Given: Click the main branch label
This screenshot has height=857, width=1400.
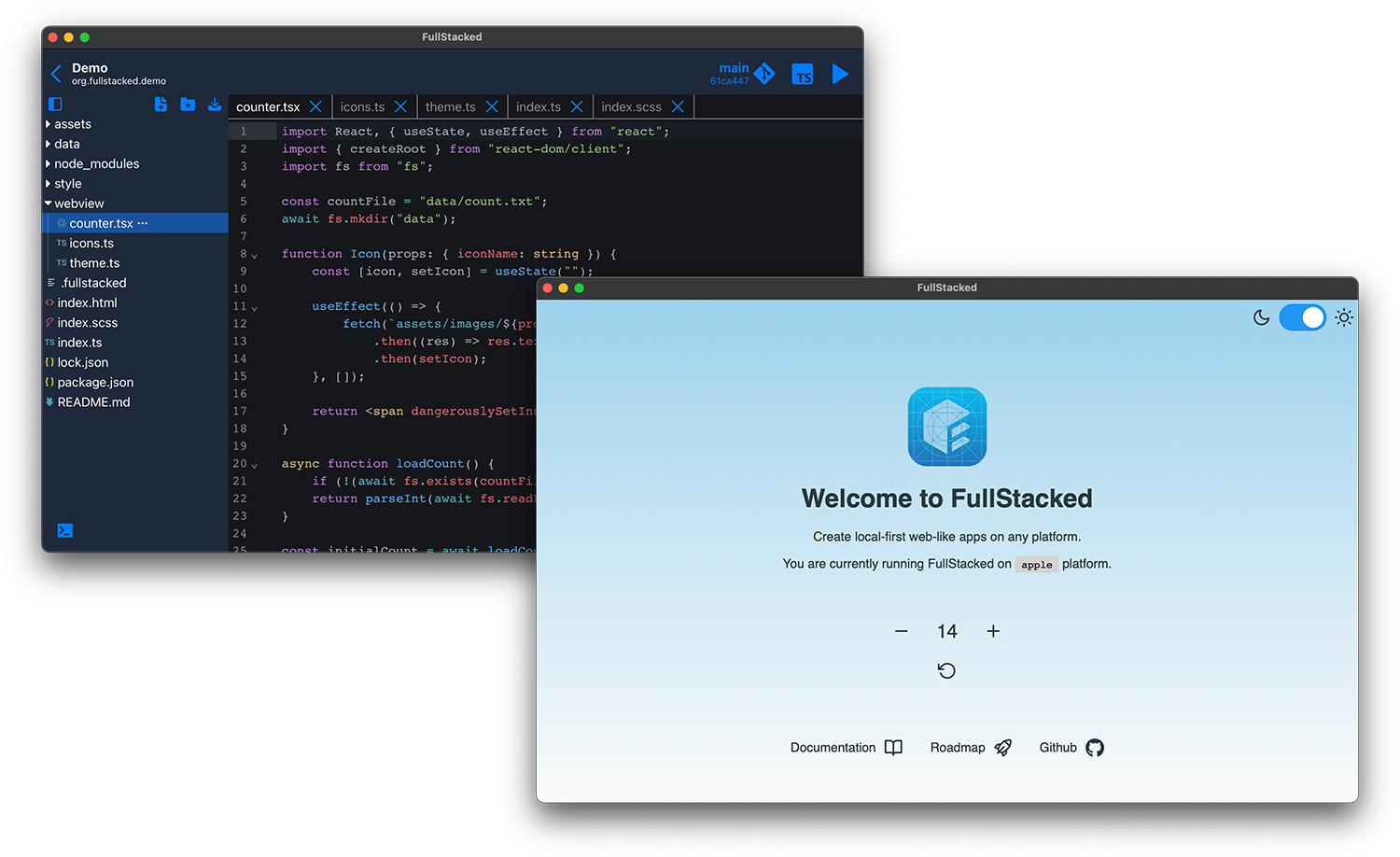Looking at the screenshot, I should click(734, 68).
